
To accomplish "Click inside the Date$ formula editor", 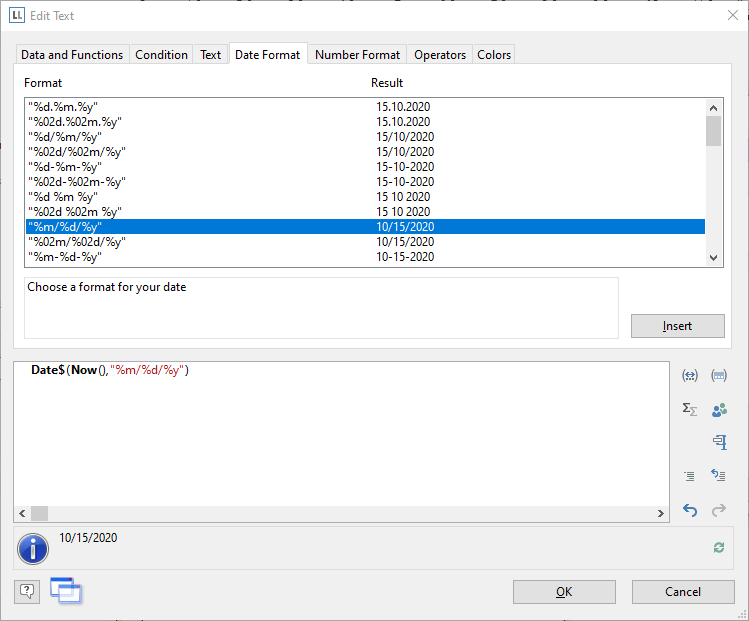I will (x=340, y=430).
